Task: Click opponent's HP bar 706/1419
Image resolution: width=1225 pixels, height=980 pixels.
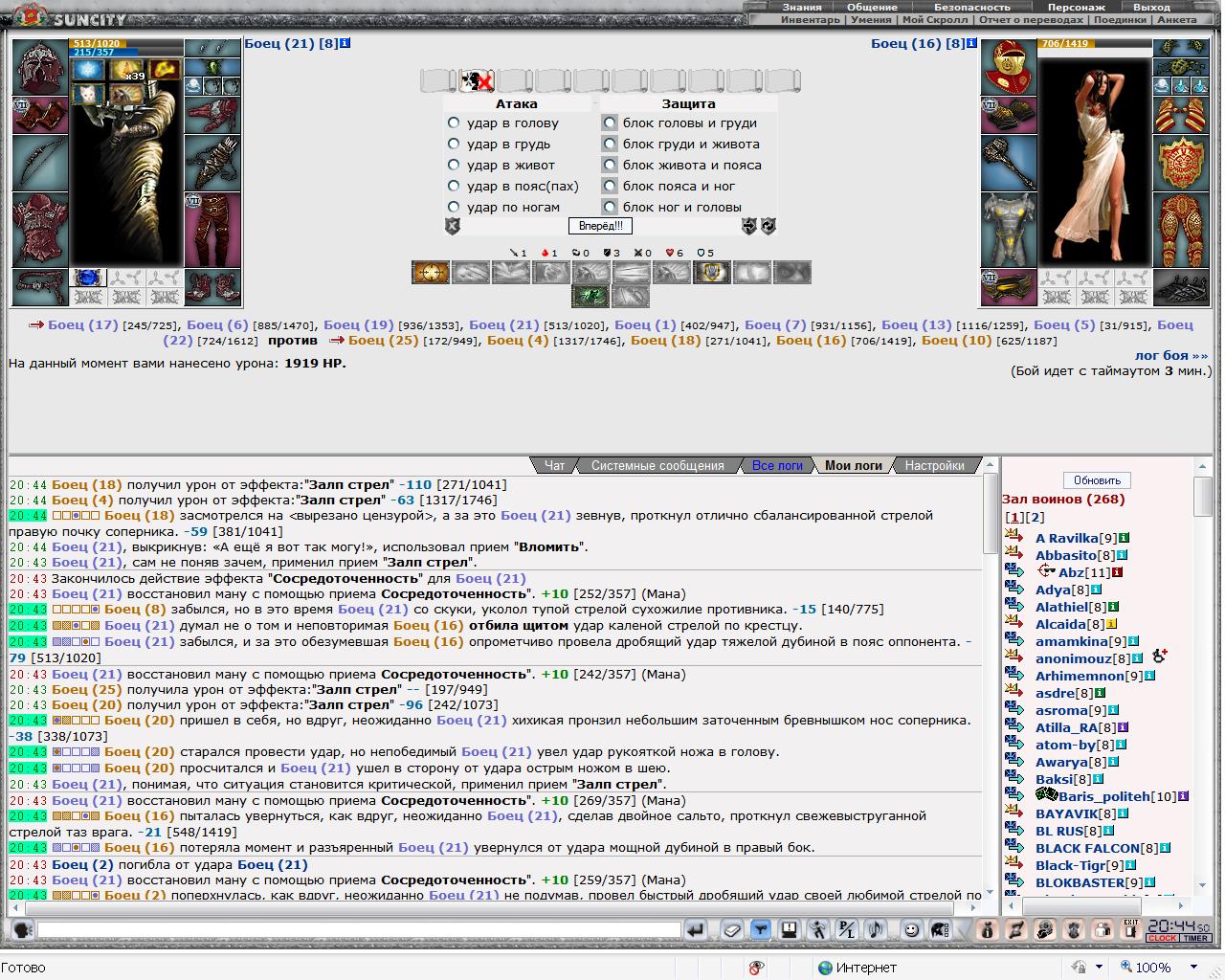Action: coord(1095,43)
